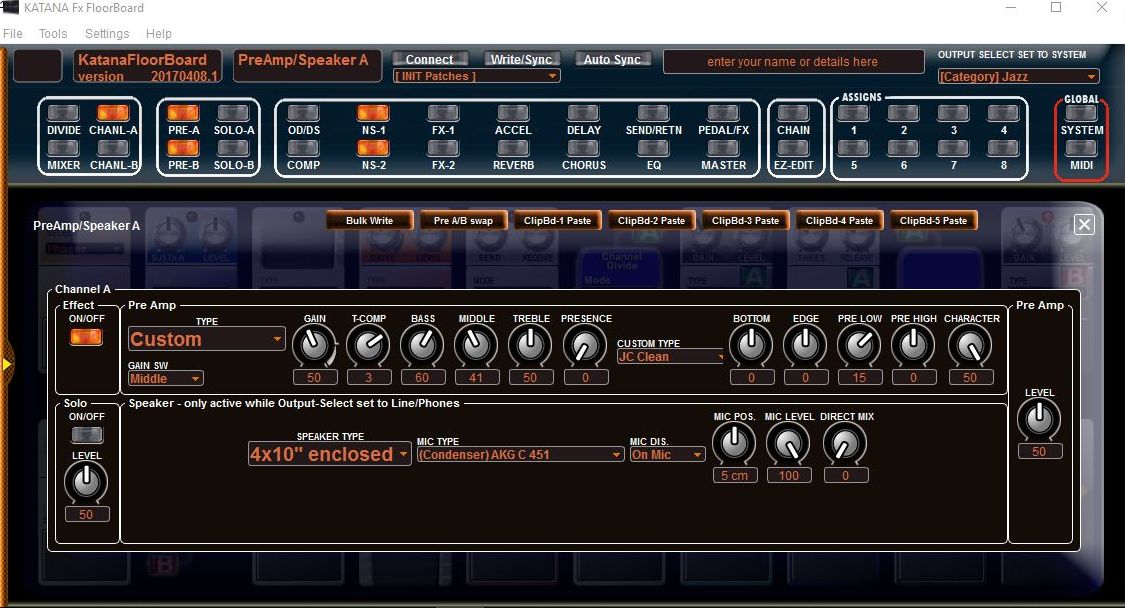
Task: Open the FX-2 effect panel
Action: pos(443,148)
